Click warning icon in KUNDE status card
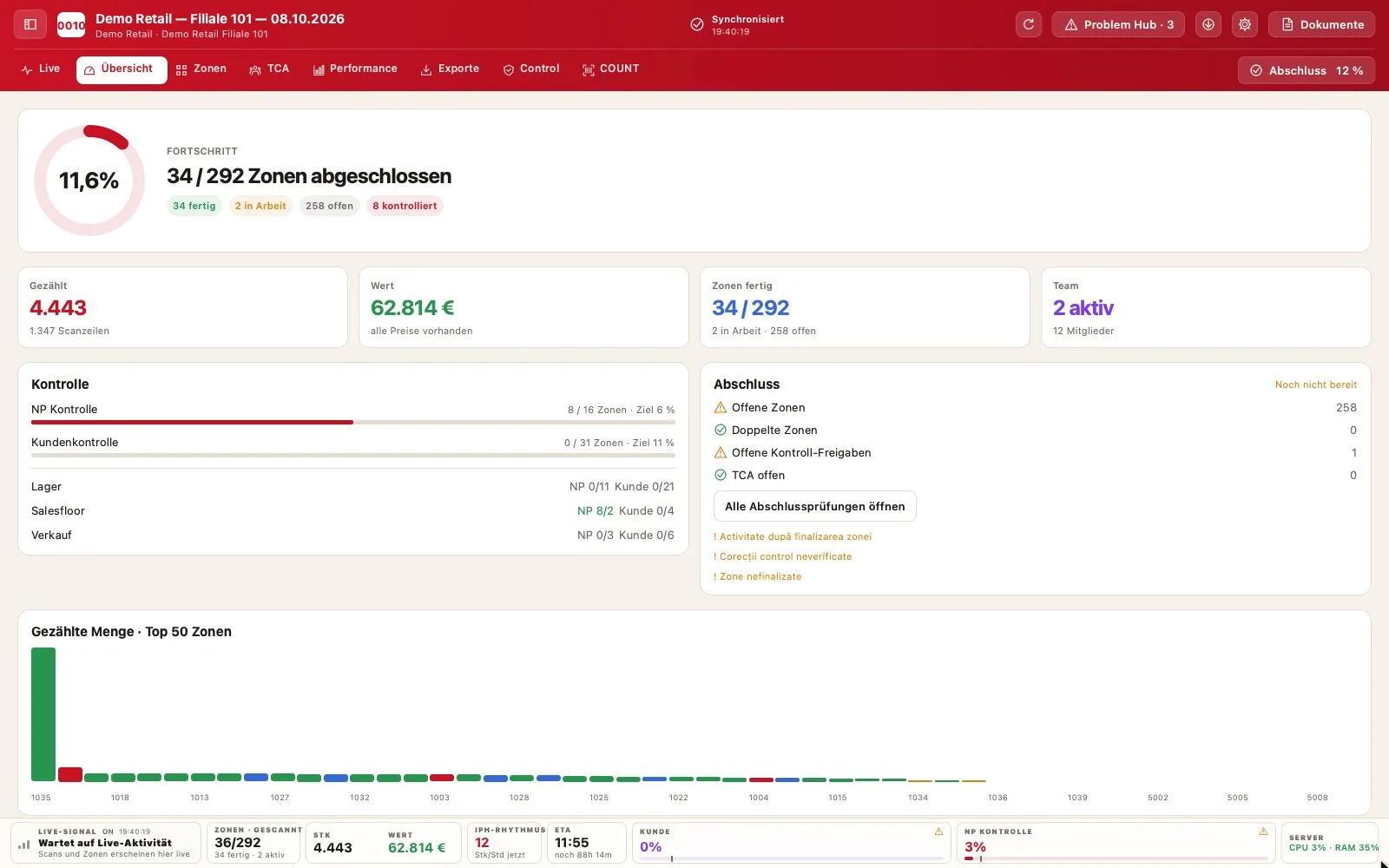 [938, 832]
